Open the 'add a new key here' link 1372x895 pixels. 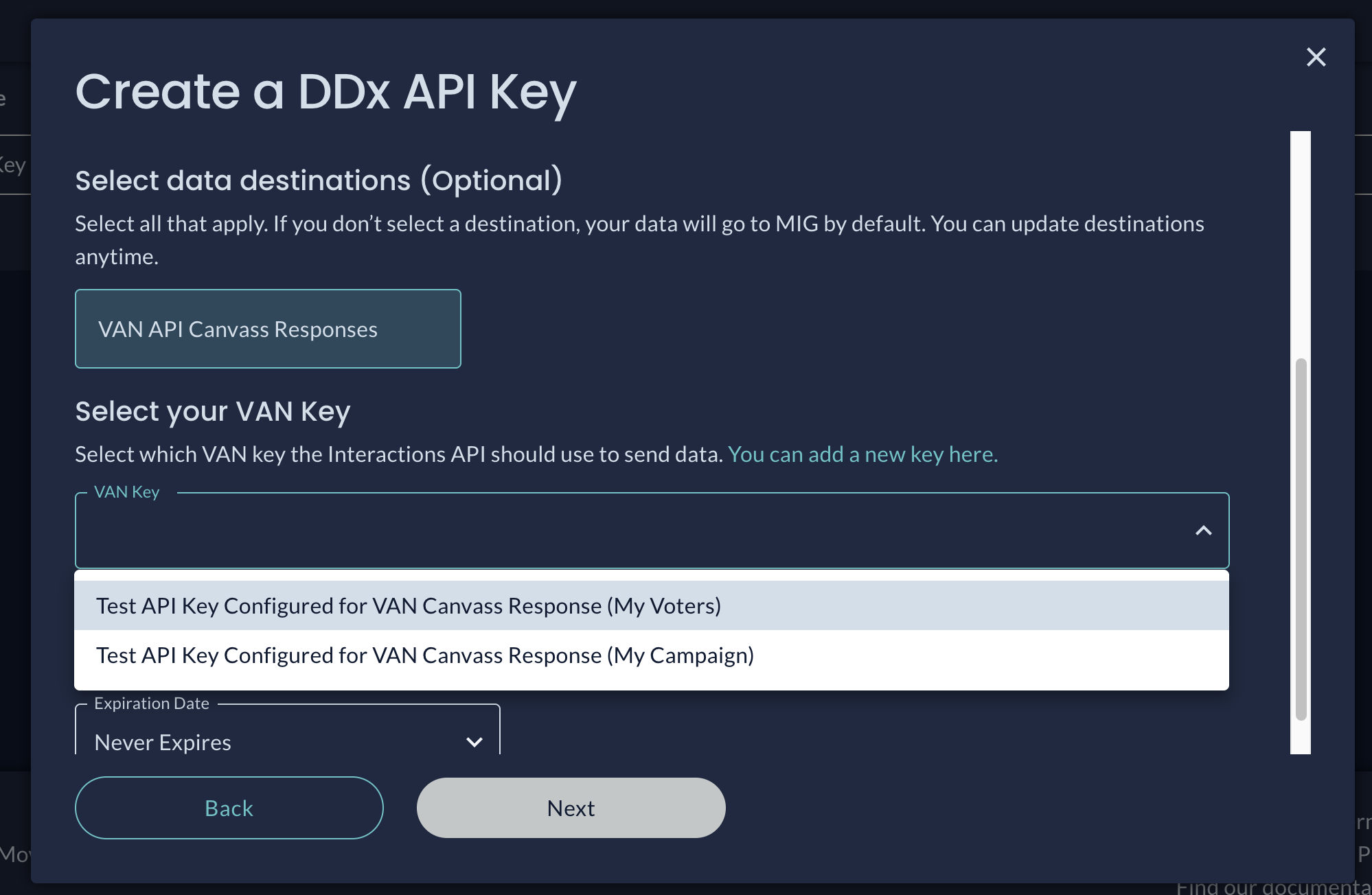click(x=862, y=454)
